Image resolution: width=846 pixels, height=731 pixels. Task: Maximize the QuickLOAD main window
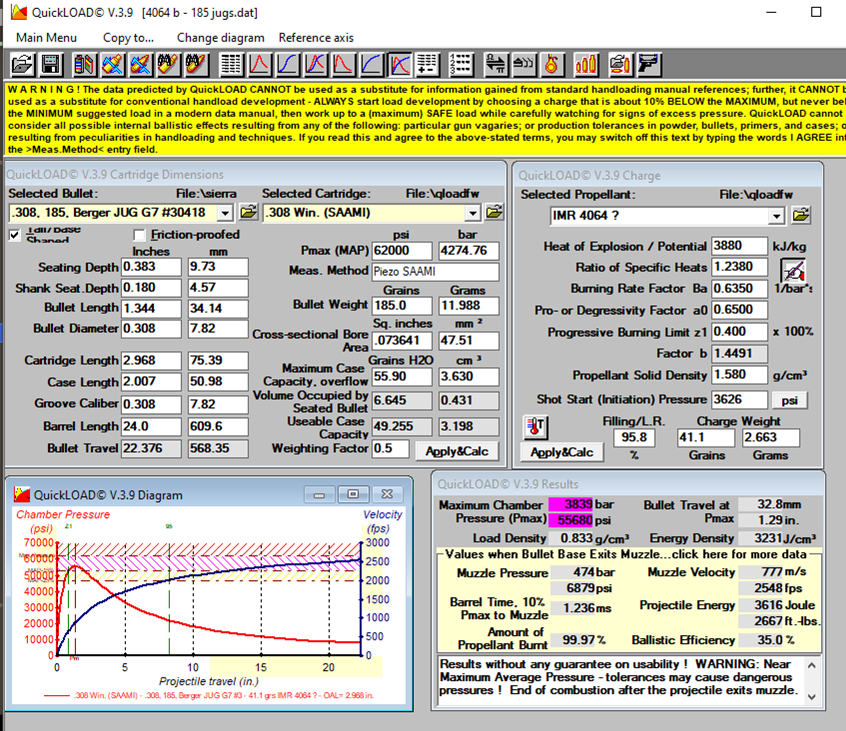click(816, 12)
